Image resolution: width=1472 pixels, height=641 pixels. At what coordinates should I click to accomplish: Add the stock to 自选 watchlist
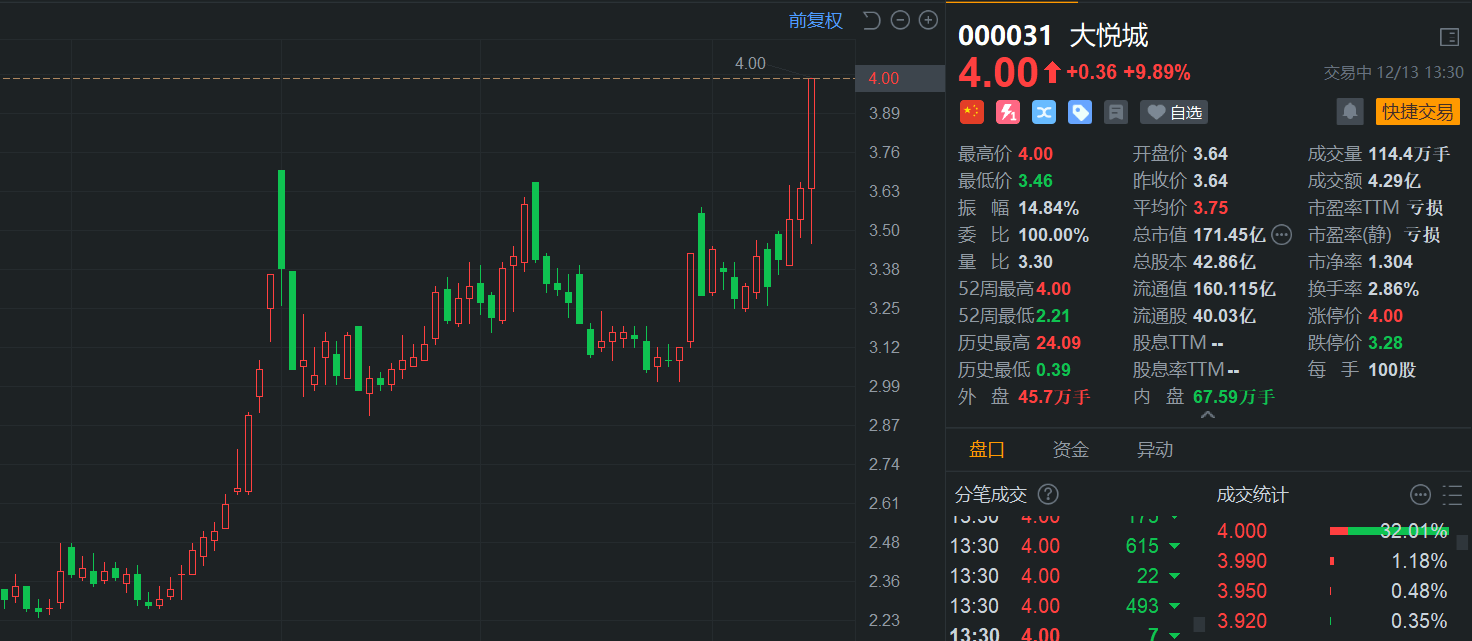[x=1174, y=112]
